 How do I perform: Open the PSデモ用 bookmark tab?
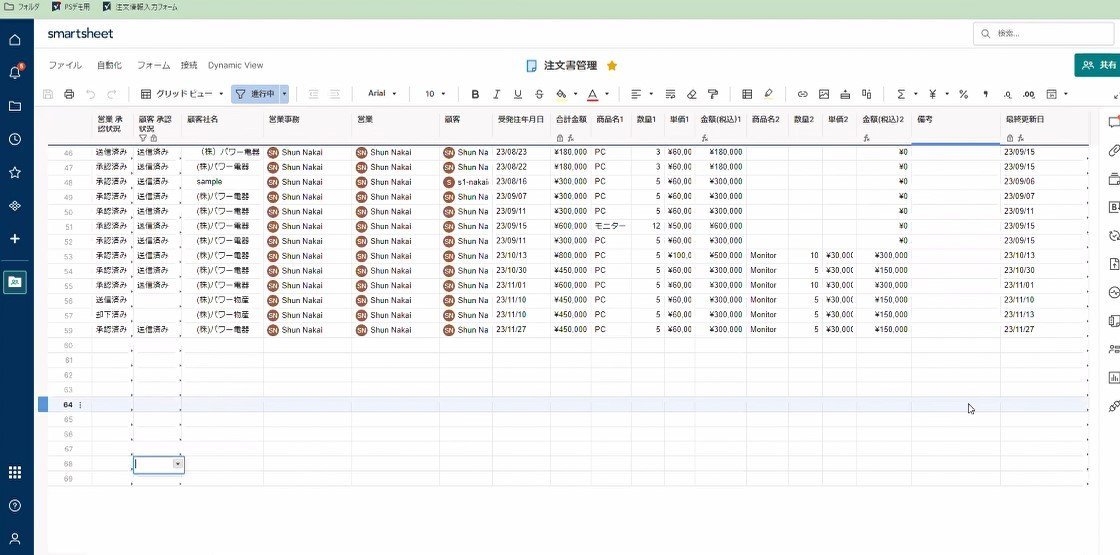tap(72, 7)
